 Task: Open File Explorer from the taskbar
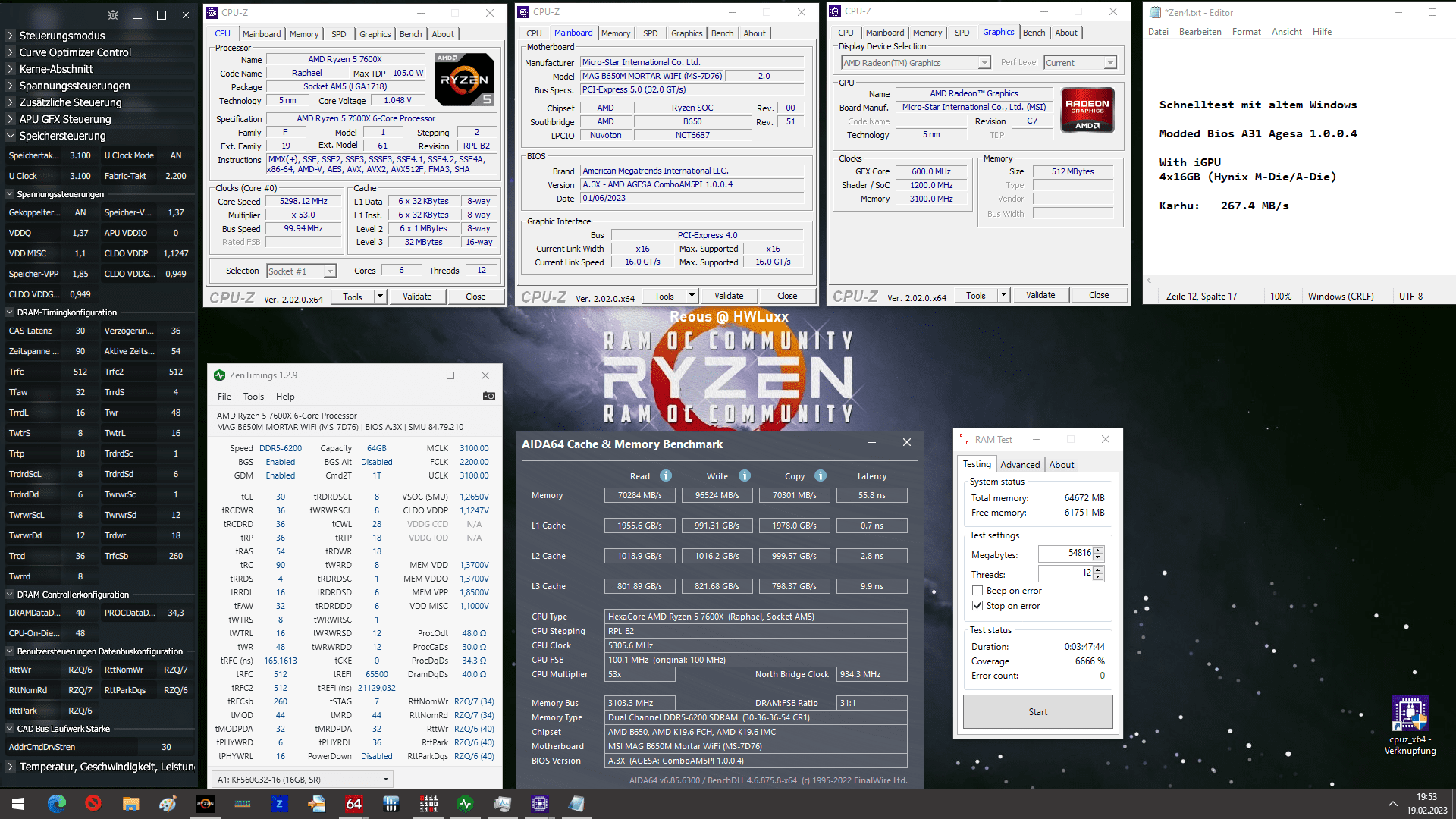[131, 803]
